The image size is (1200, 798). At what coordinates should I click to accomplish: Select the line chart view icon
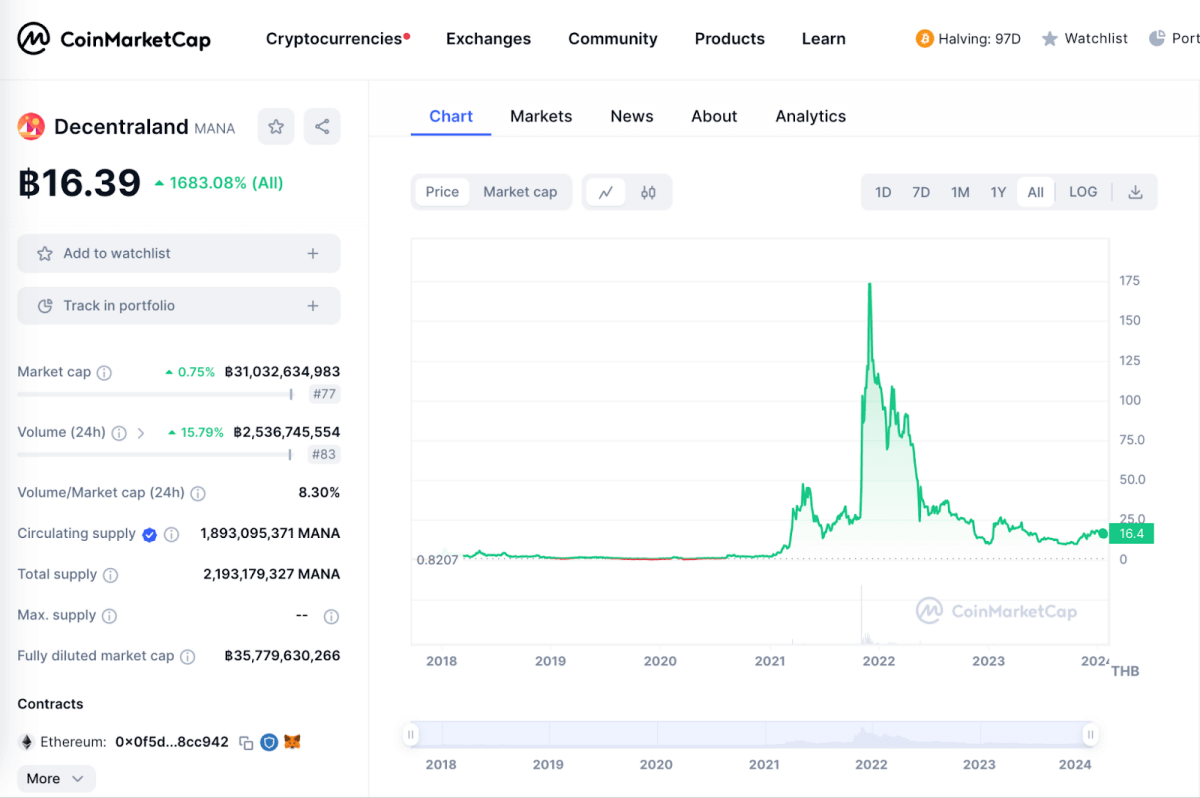[x=605, y=192]
